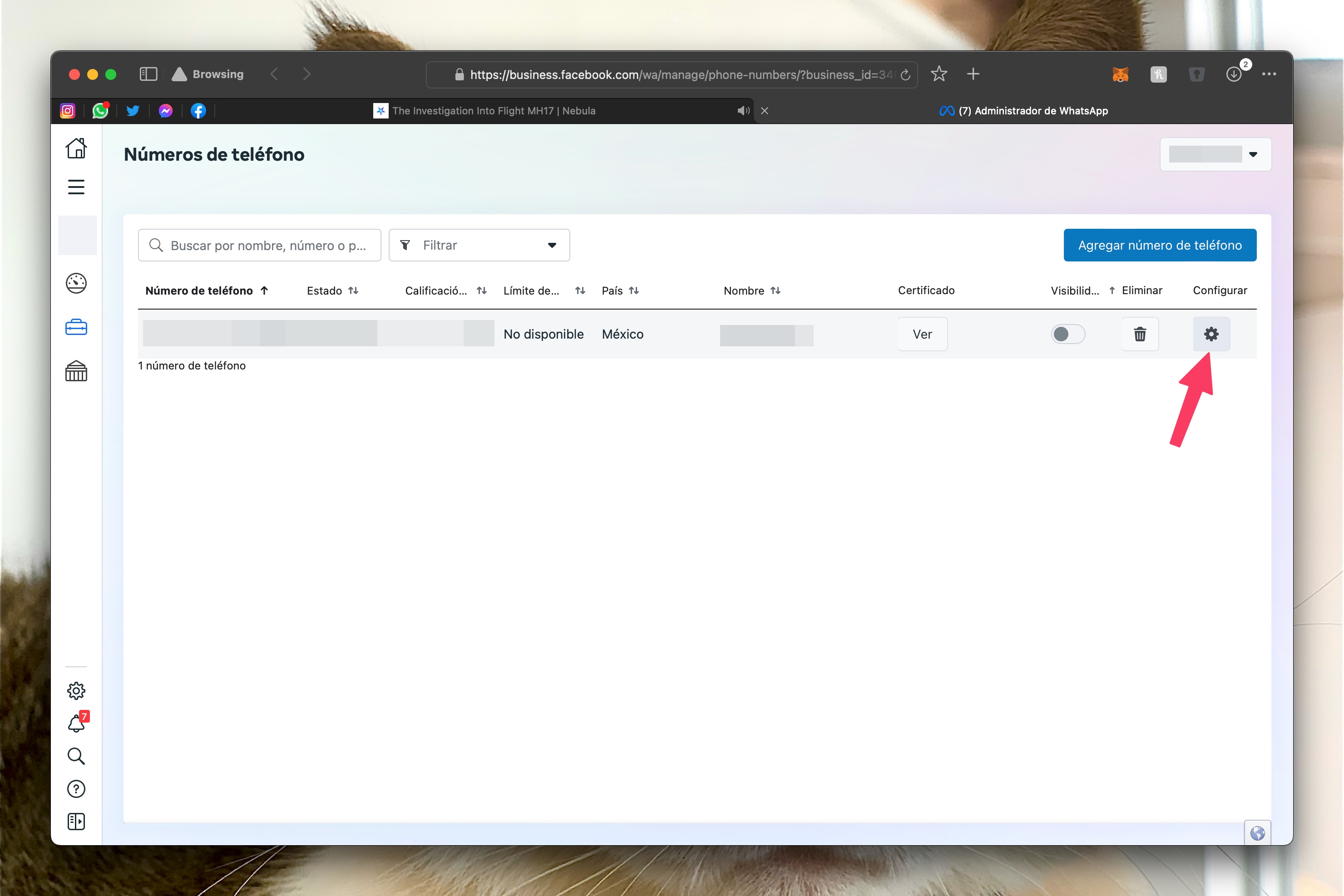Open the hamburger menu in the sidebar
Viewport: 1344px width, 896px height.
[x=76, y=187]
